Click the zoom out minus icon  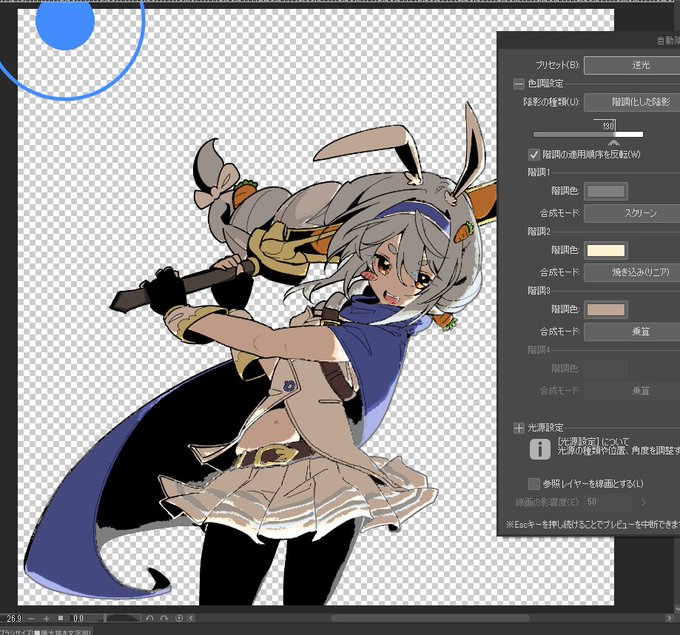point(31,619)
